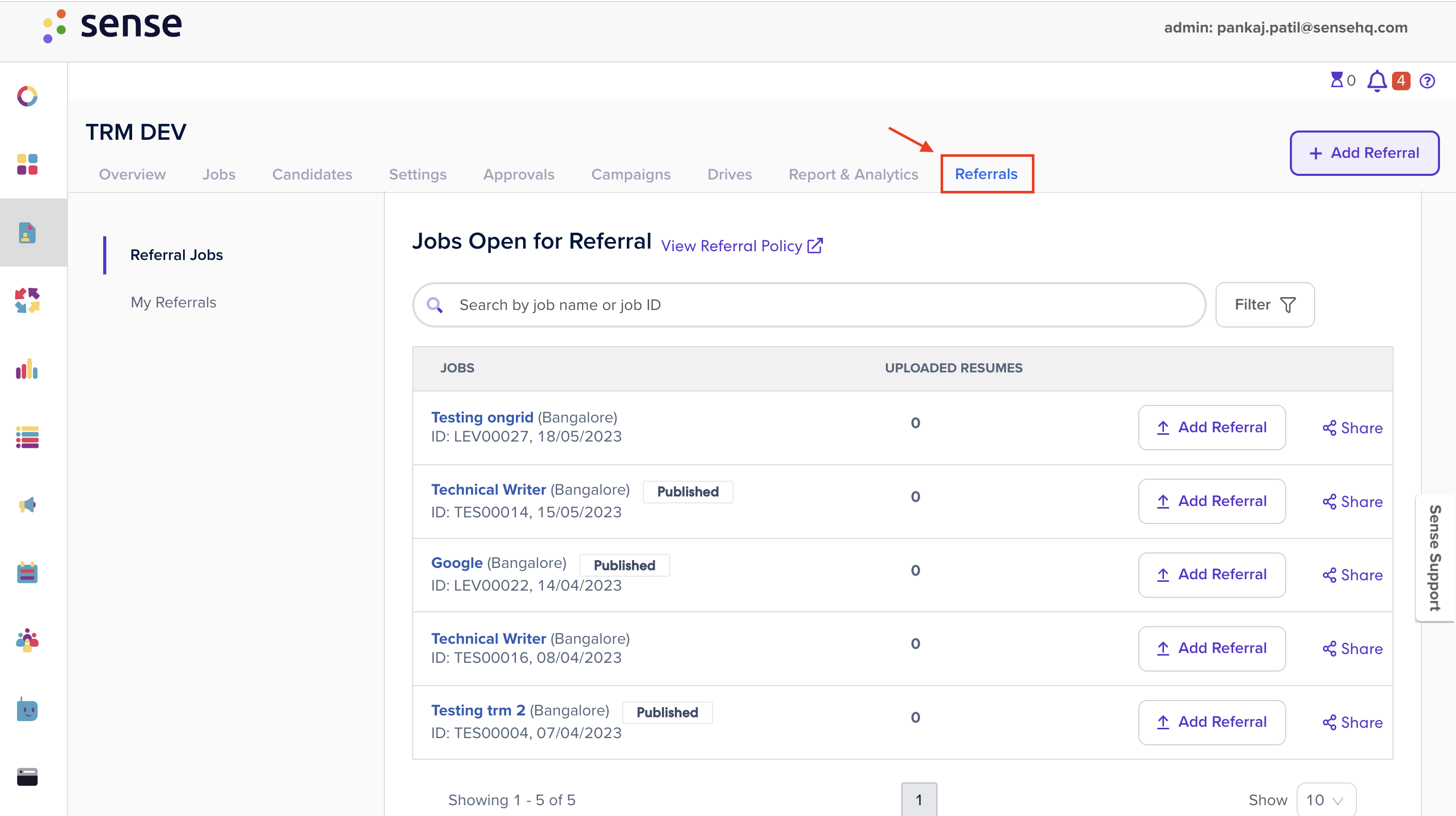The width and height of the screenshot is (1456, 816).
Task: Click the search magnifier icon
Action: pos(434,305)
